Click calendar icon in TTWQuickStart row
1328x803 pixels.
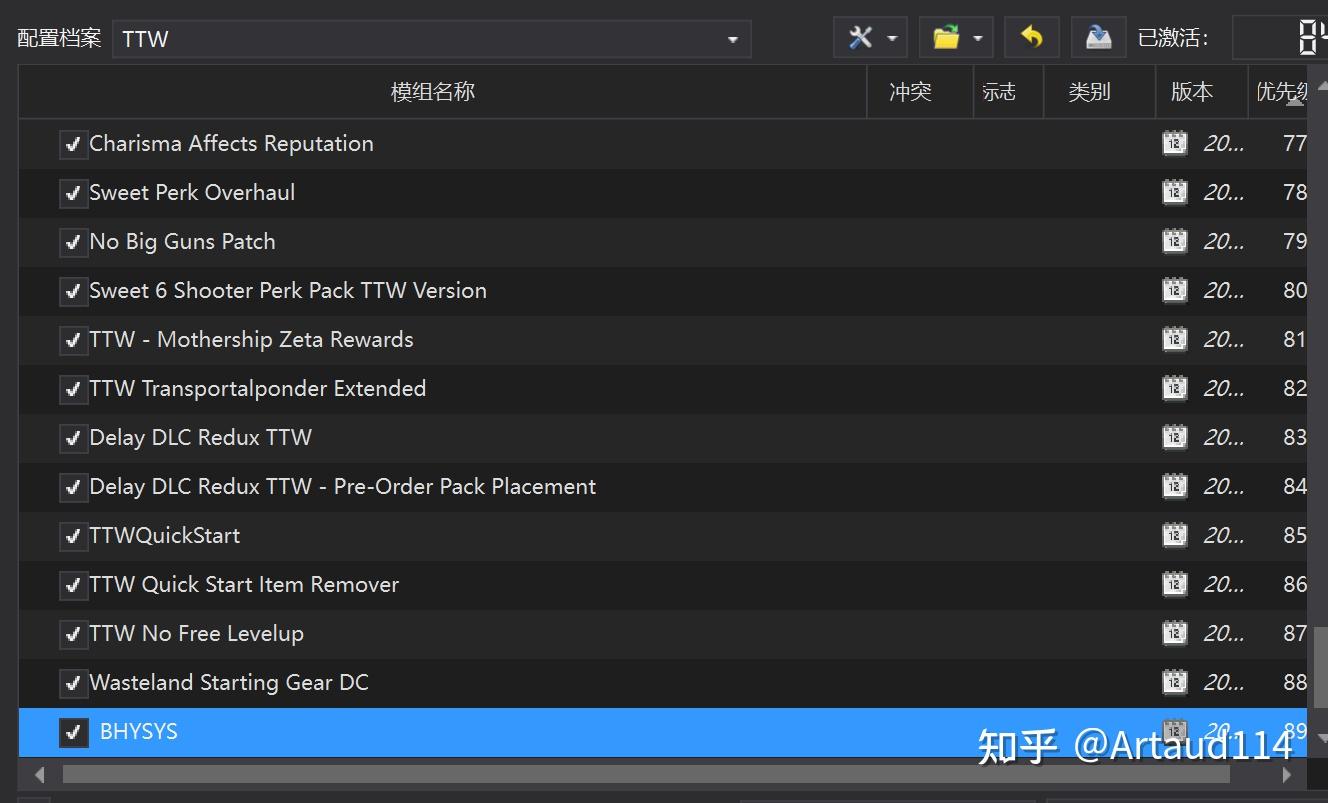pos(1175,535)
